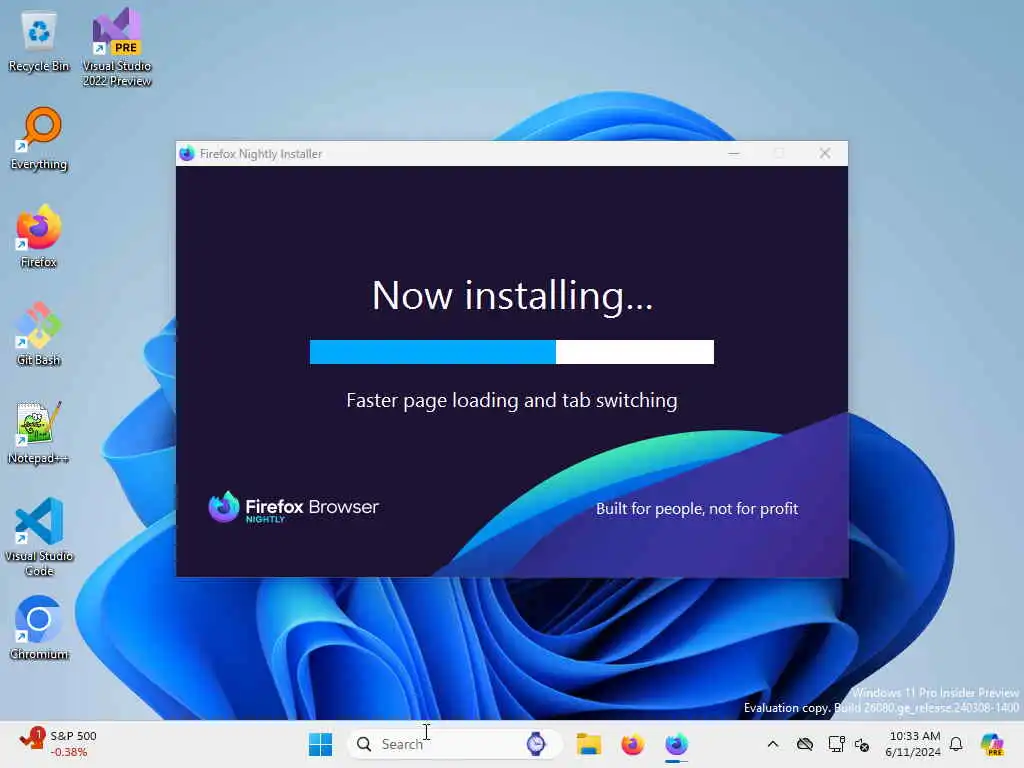The height and width of the screenshot is (768, 1024).
Task: Click the 'Firefox Nightly Installer' title text
Action: point(261,154)
